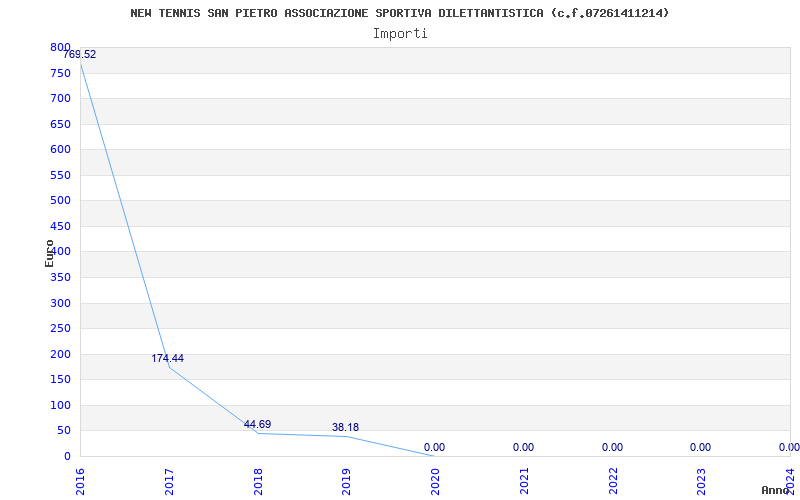Viewport: 800px width, 500px height.
Task: Select the Importi subtitle
Action: (400, 34)
